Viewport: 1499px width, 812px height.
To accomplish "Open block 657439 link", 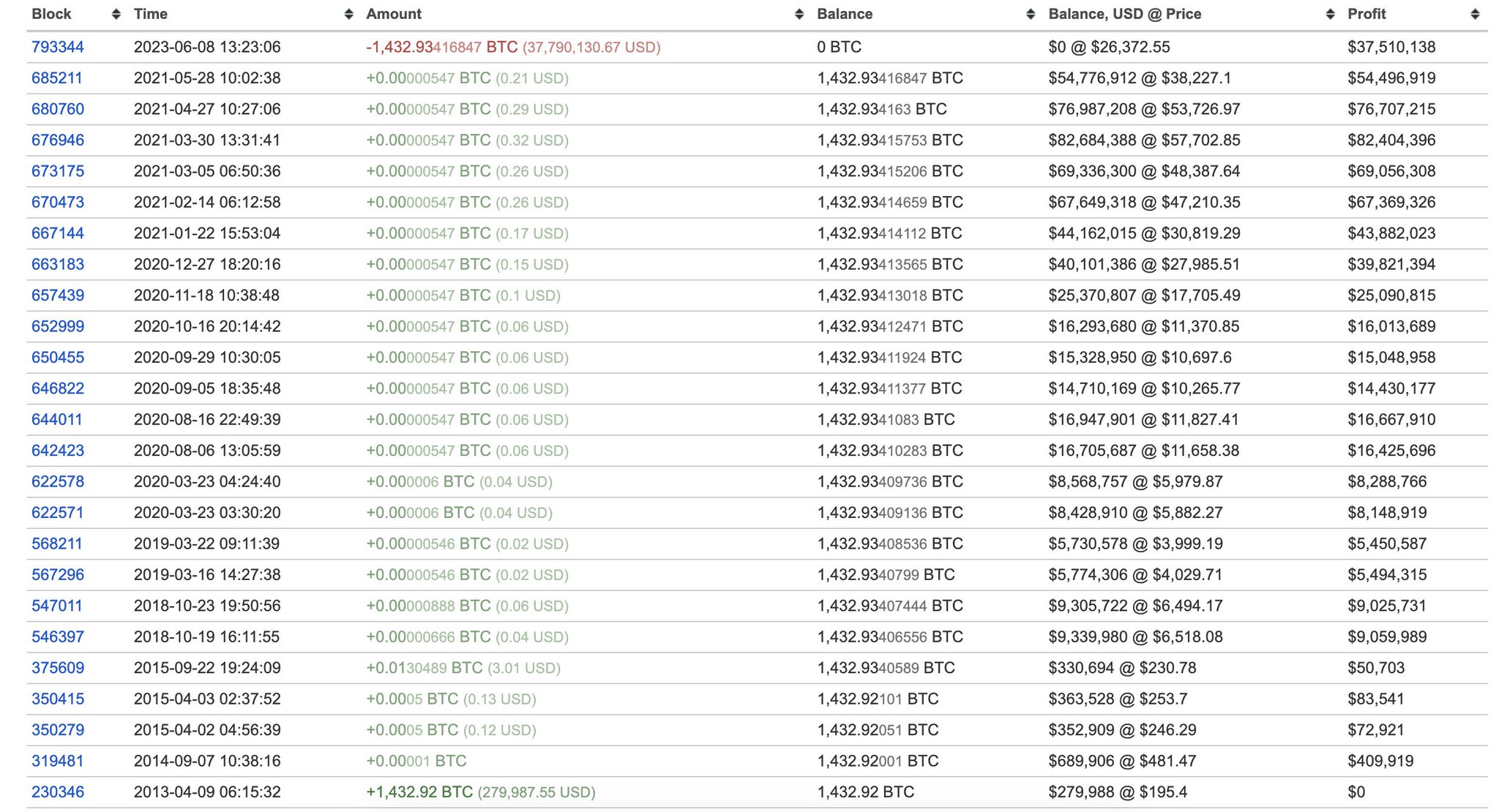I will [x=58, y=296].
